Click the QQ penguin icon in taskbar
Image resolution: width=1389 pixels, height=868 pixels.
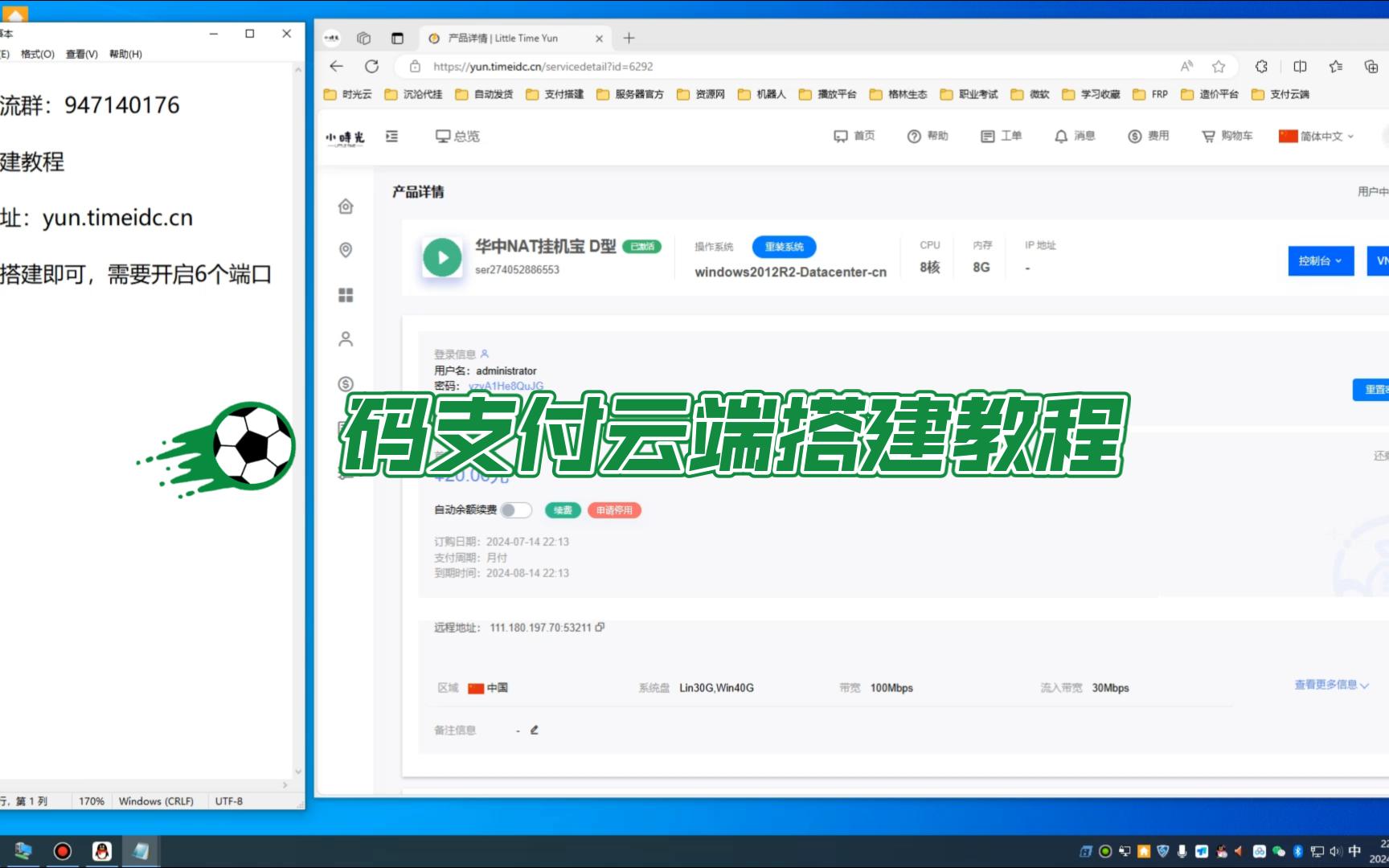pyautogui.click(x=102, y=851)
